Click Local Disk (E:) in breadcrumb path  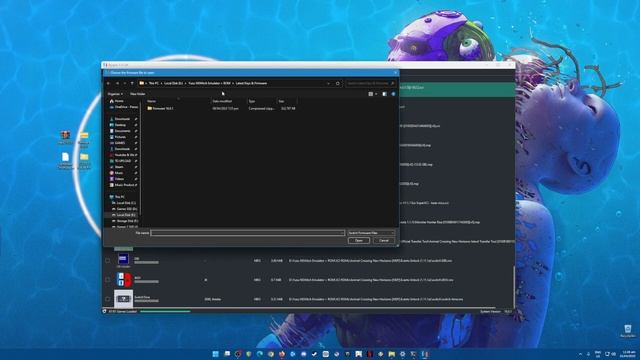pyautogui.click(x=173, y=83)
